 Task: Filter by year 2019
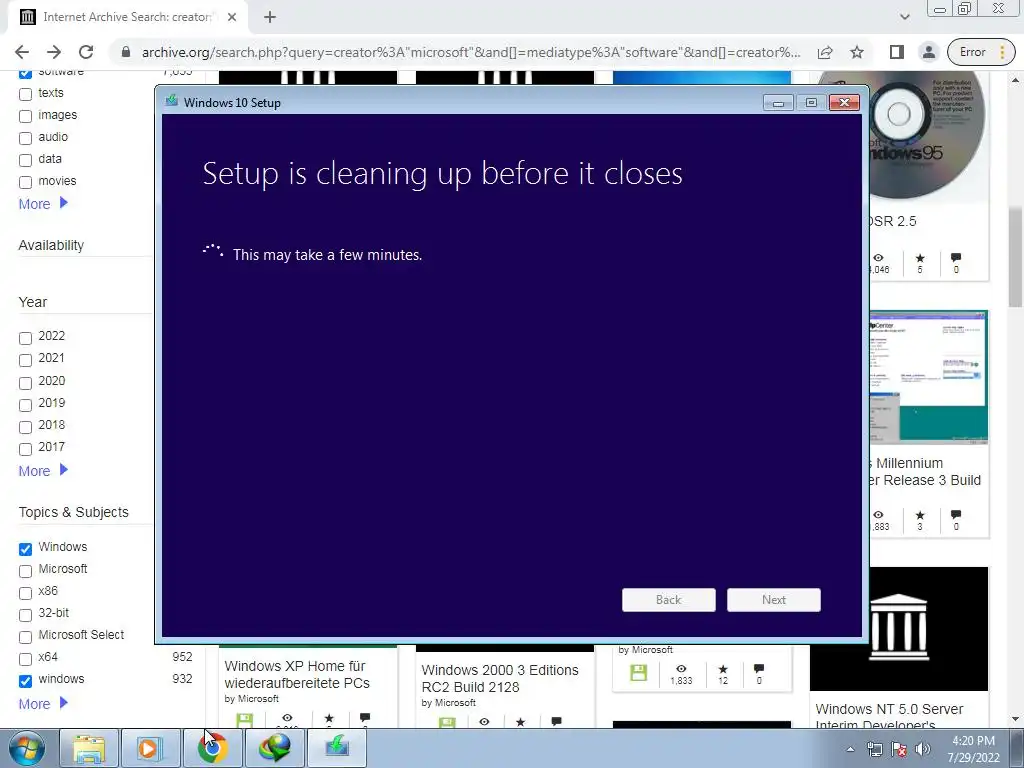(x=25, y=405)
